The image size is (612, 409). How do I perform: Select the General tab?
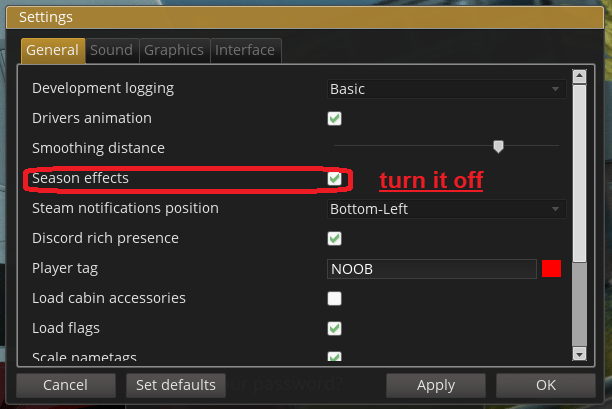pyautogui.click(x=52, y=50)
